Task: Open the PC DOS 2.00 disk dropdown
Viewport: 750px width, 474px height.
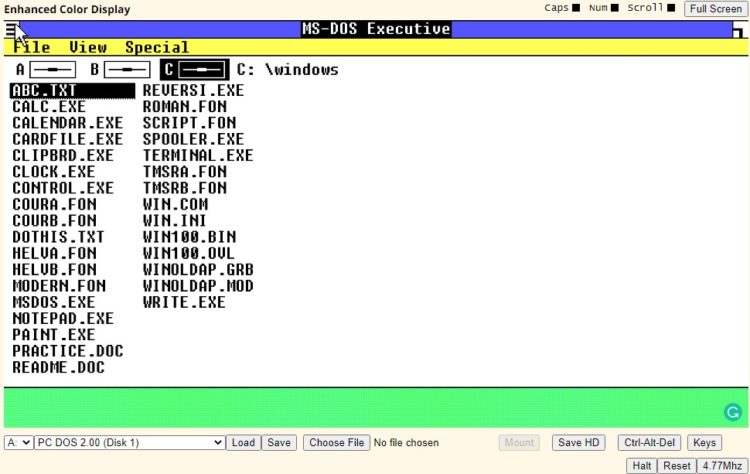Action: click(129, 442)
